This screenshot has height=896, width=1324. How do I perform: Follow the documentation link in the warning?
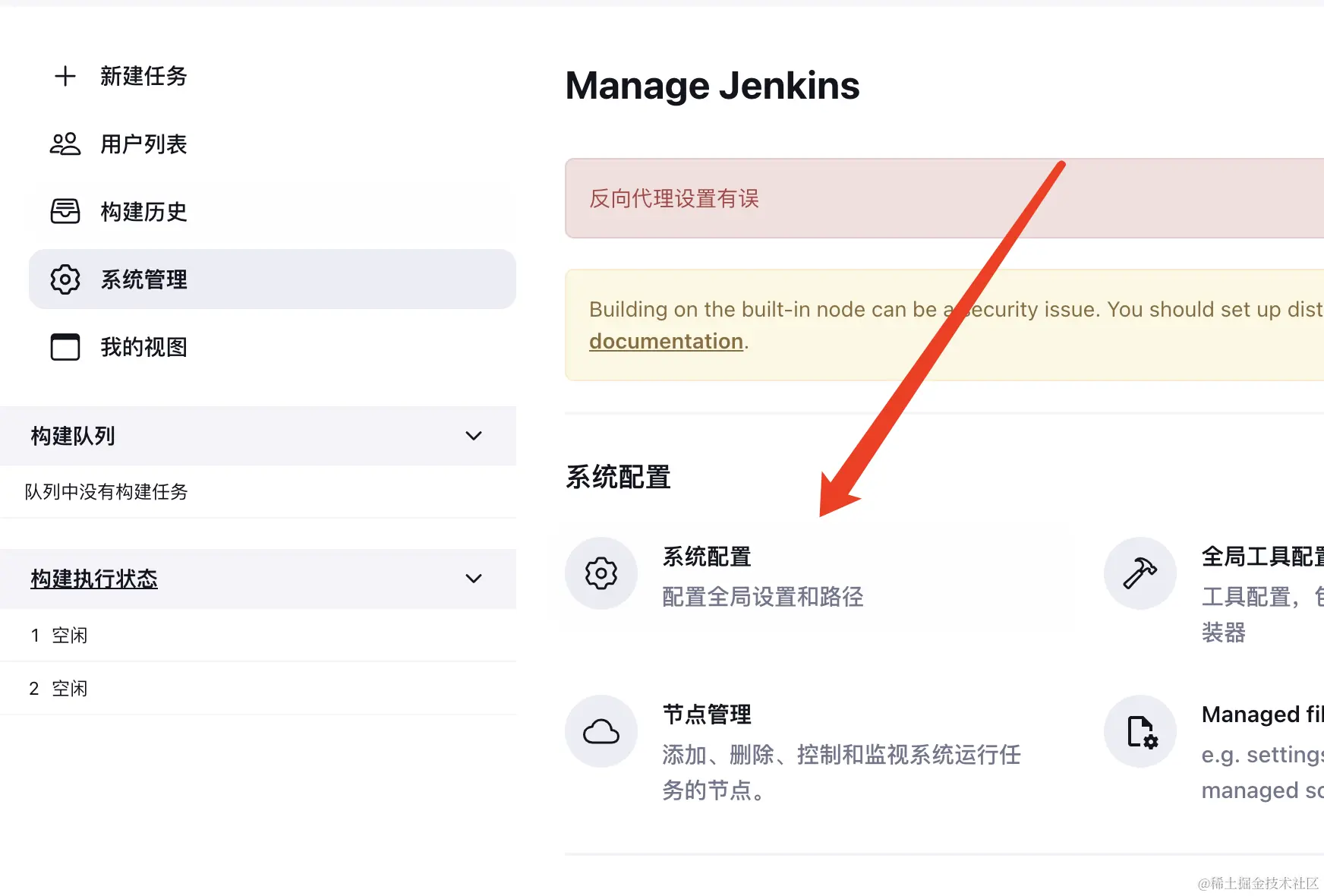(666, 342)
